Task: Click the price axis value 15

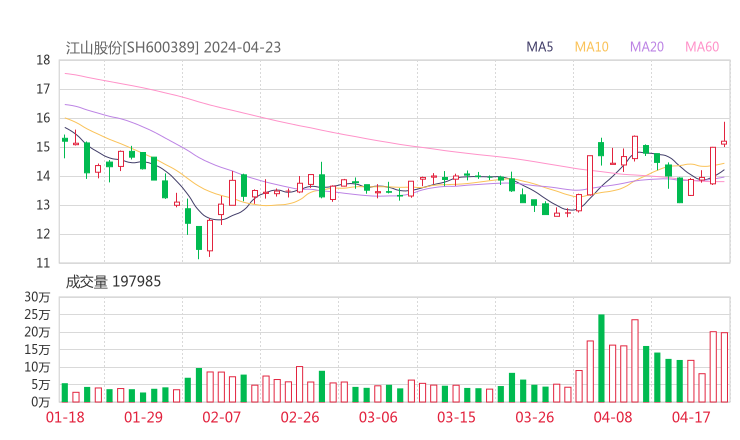Action: click(x=43, y=147)
